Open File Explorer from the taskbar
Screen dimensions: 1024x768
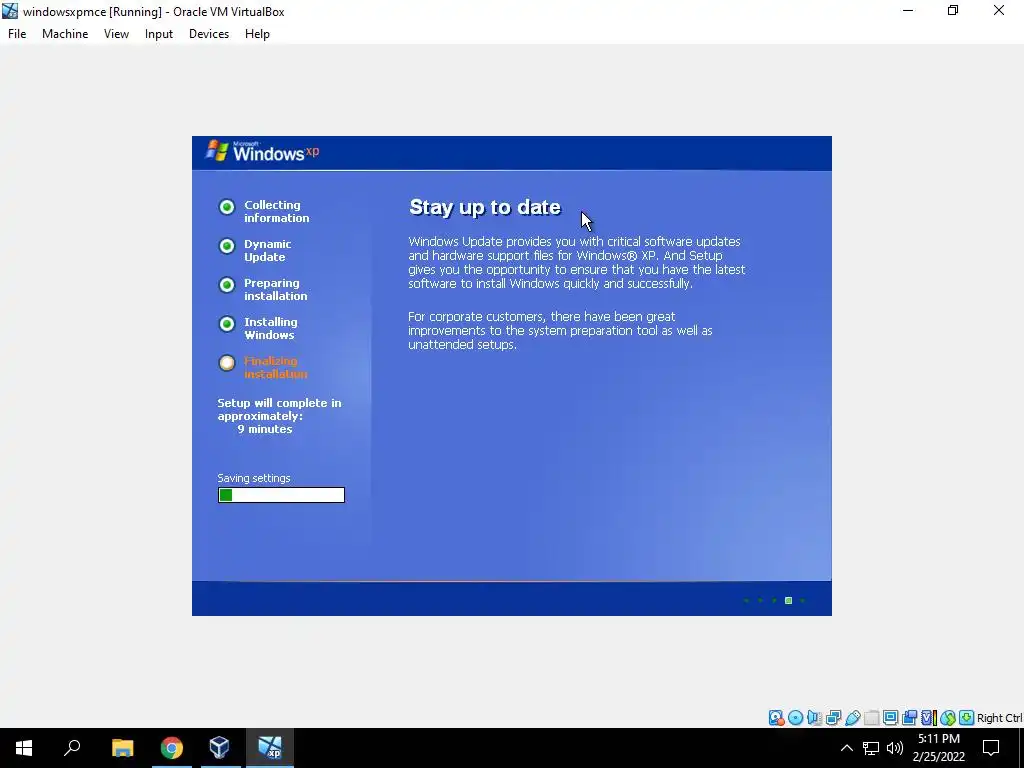[x=122, y=748]
